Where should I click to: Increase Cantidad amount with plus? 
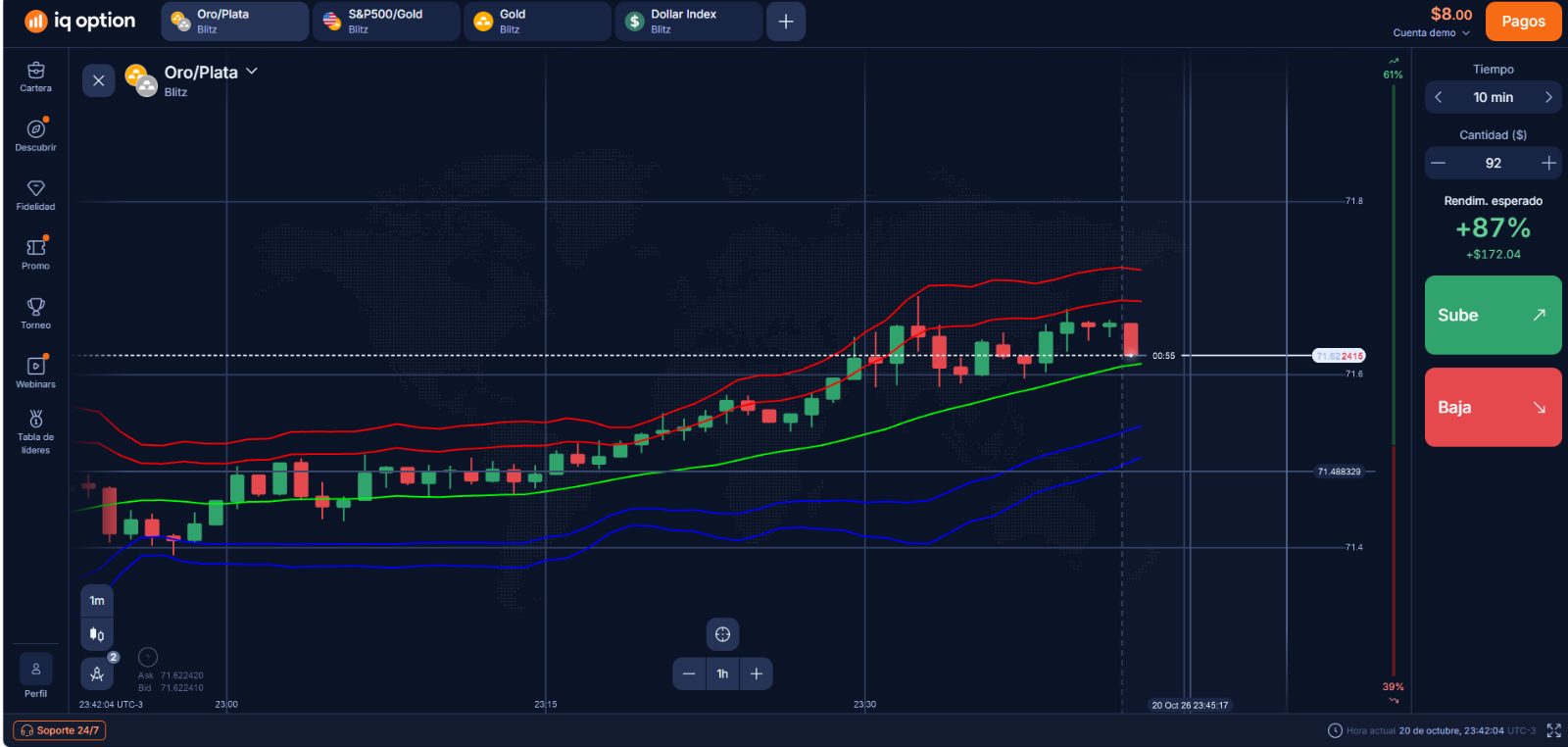[x=1548, y=163]
